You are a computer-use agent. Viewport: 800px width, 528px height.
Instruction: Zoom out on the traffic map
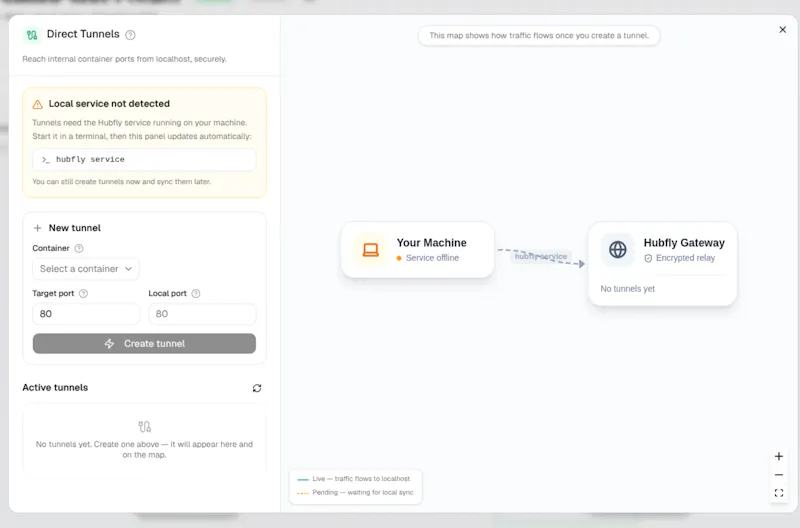(x=779, y=475)
